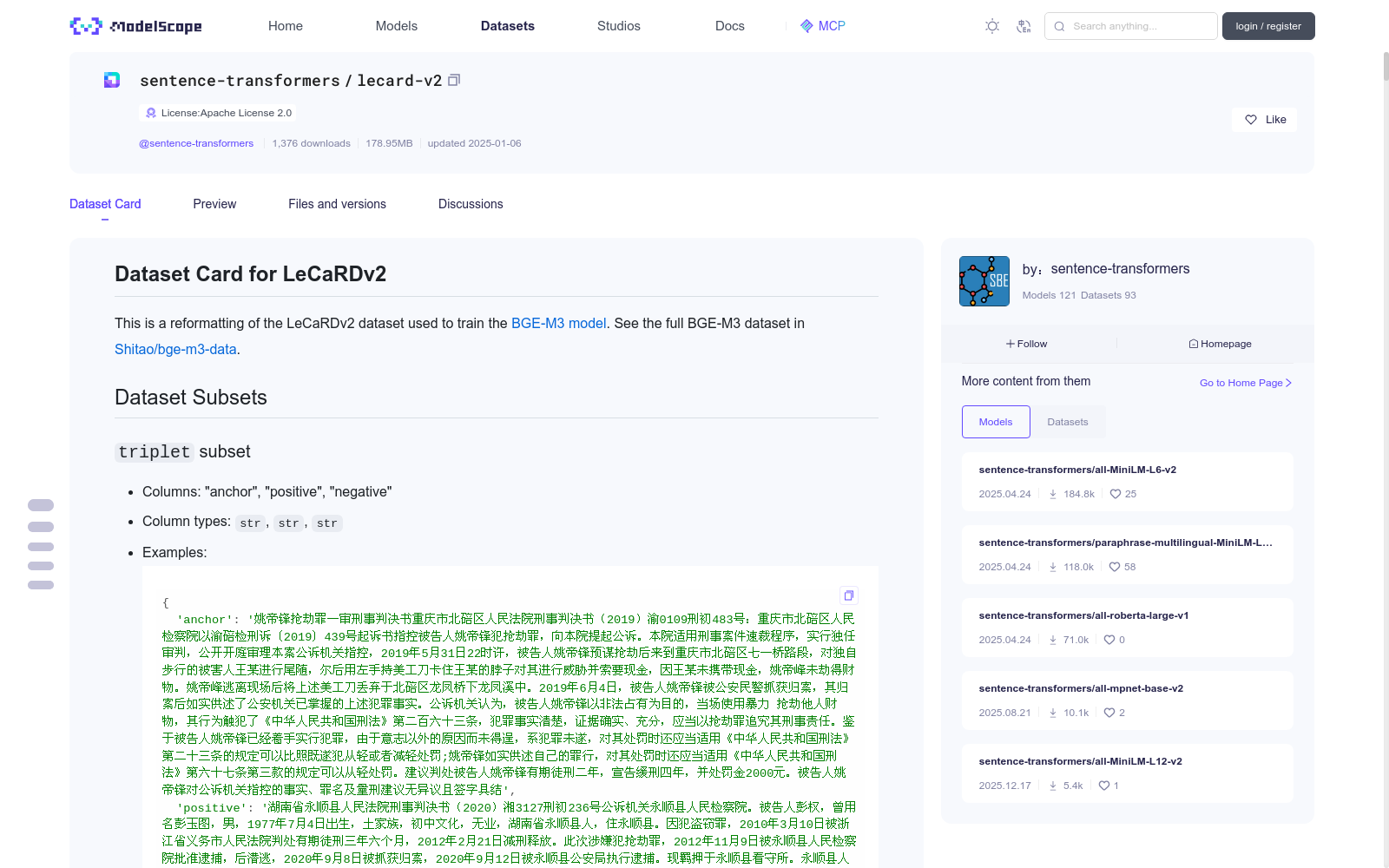1389x868 pixels.
Task: Click heart icon on all-MiniLM-L6-v2 card
Action: pyautogui.click(x=1116, y=494)
